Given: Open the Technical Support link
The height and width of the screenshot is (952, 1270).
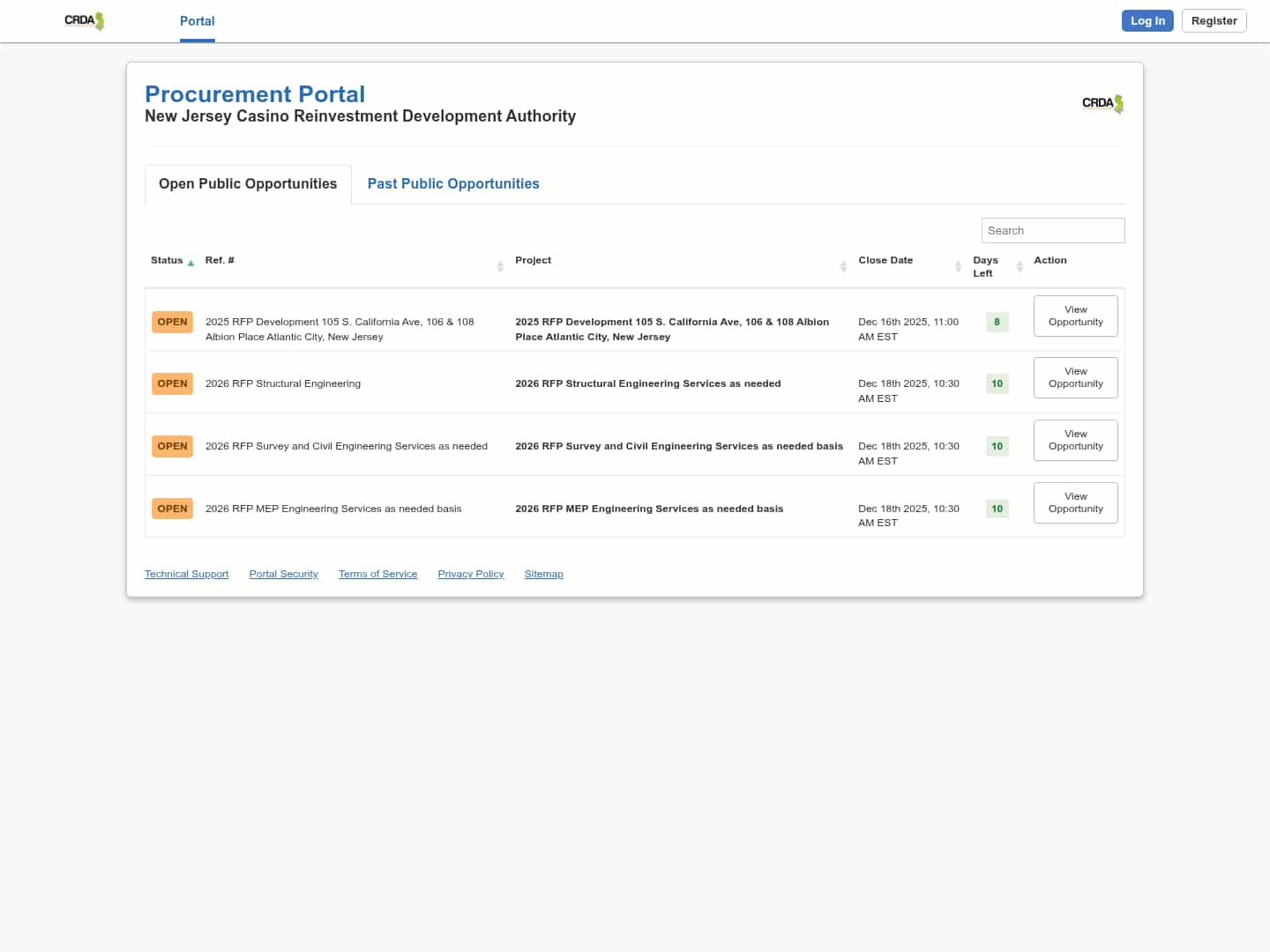Looking at the screenshot, I should (186, 574).
